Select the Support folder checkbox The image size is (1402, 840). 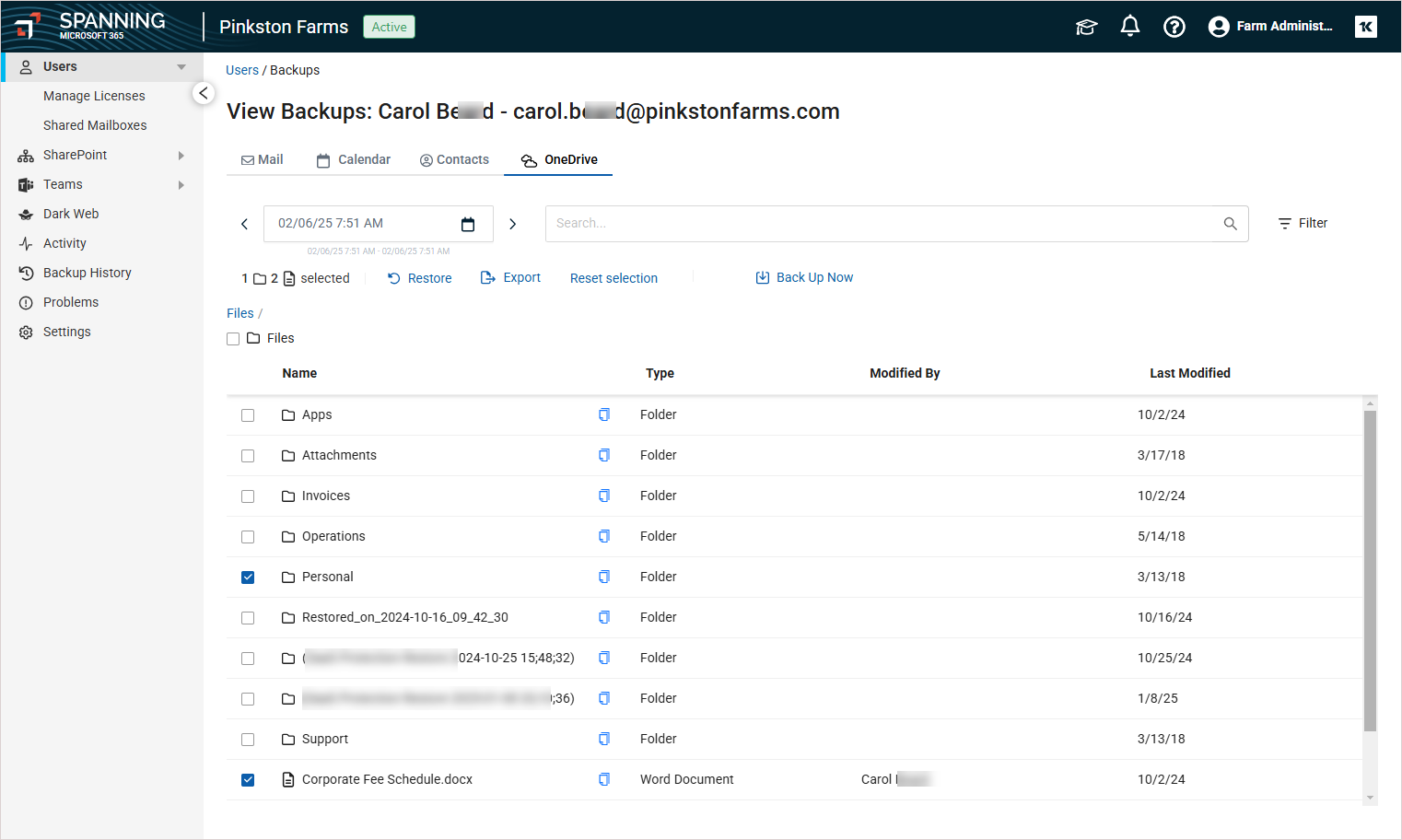[x=248, y=740]
